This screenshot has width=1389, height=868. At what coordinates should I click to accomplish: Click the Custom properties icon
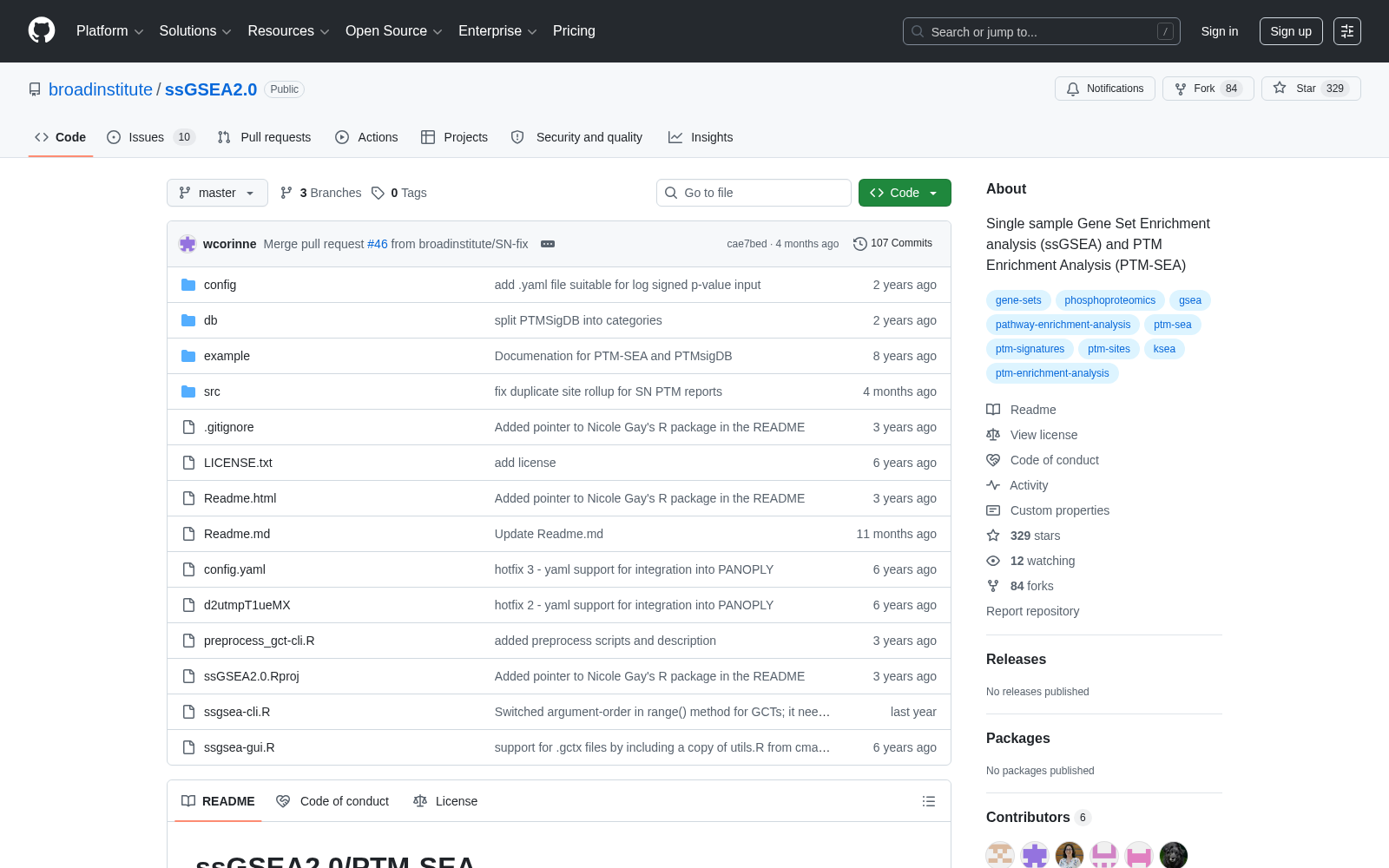pos(993,510)
